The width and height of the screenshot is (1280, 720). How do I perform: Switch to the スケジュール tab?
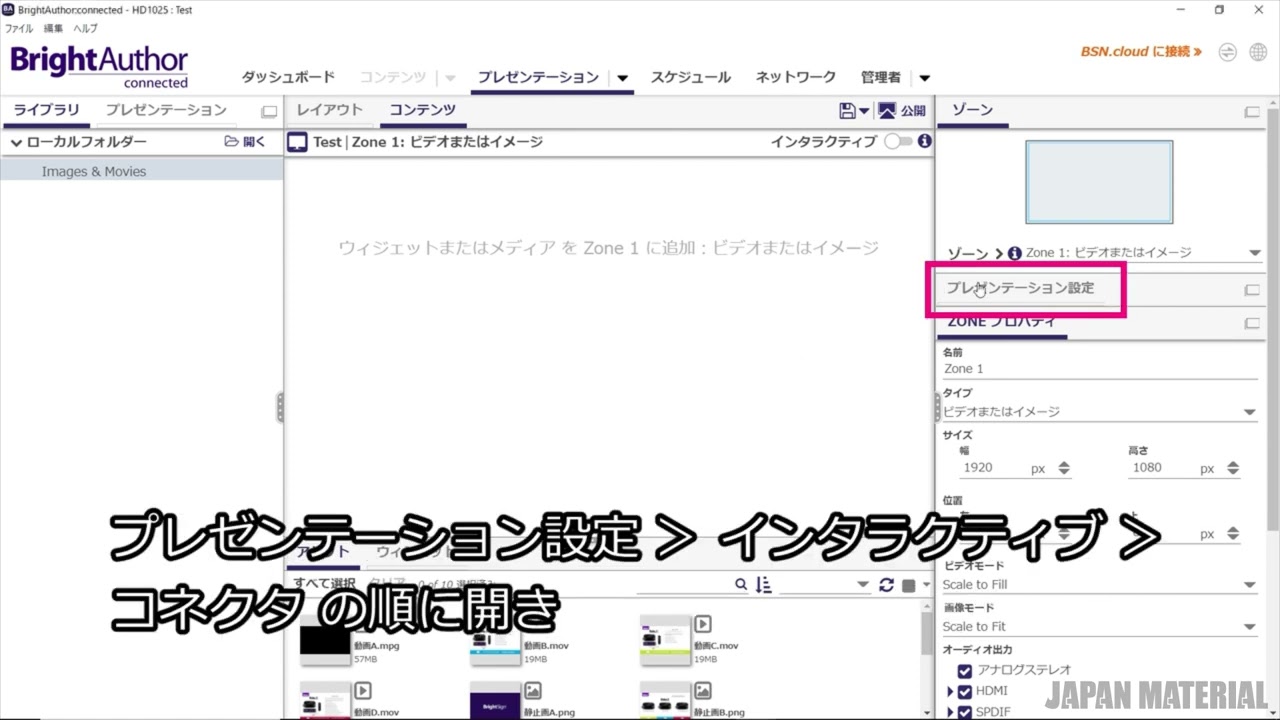[691, 77]
